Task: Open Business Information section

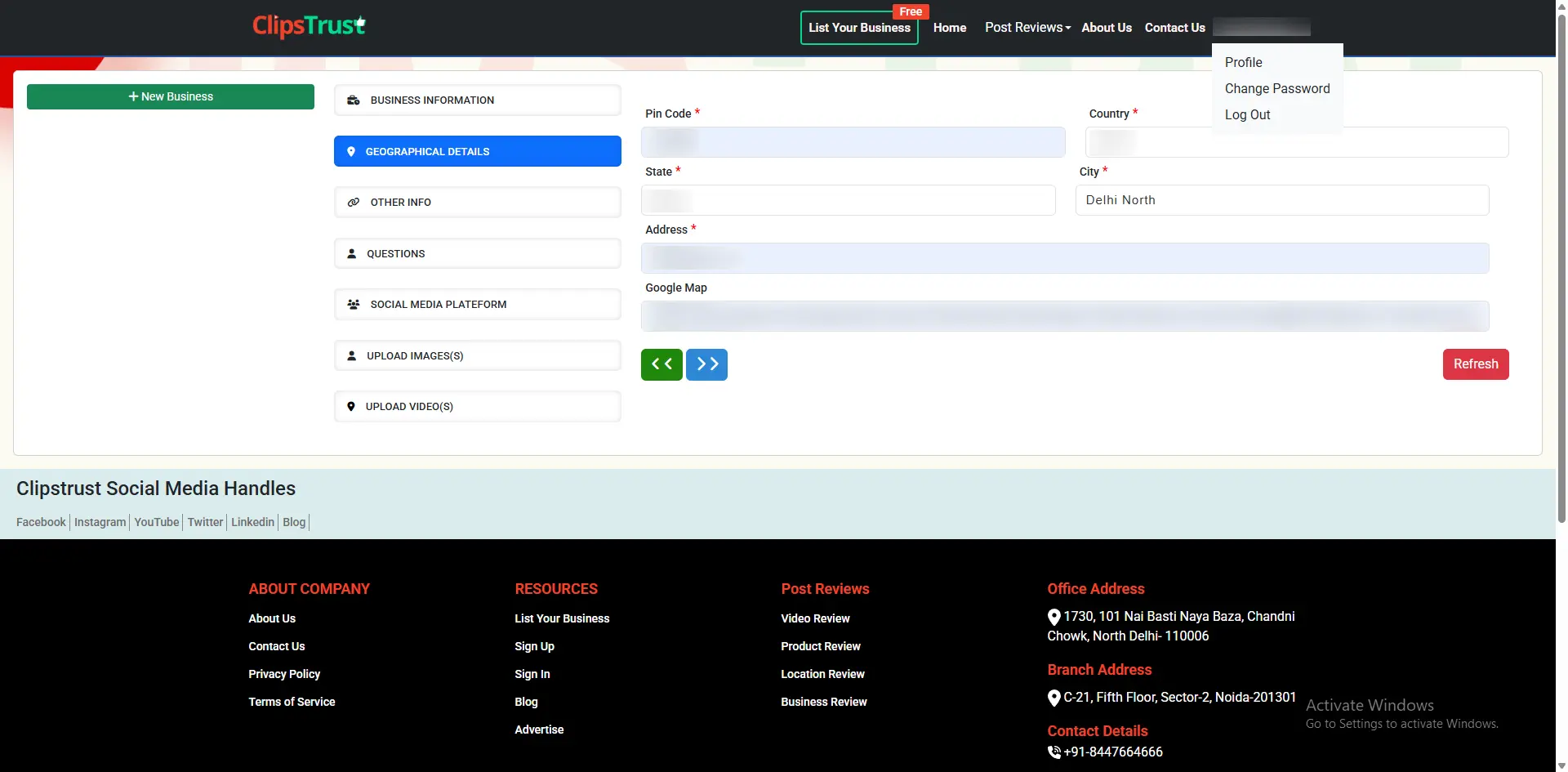Action: tap(478, 100)
